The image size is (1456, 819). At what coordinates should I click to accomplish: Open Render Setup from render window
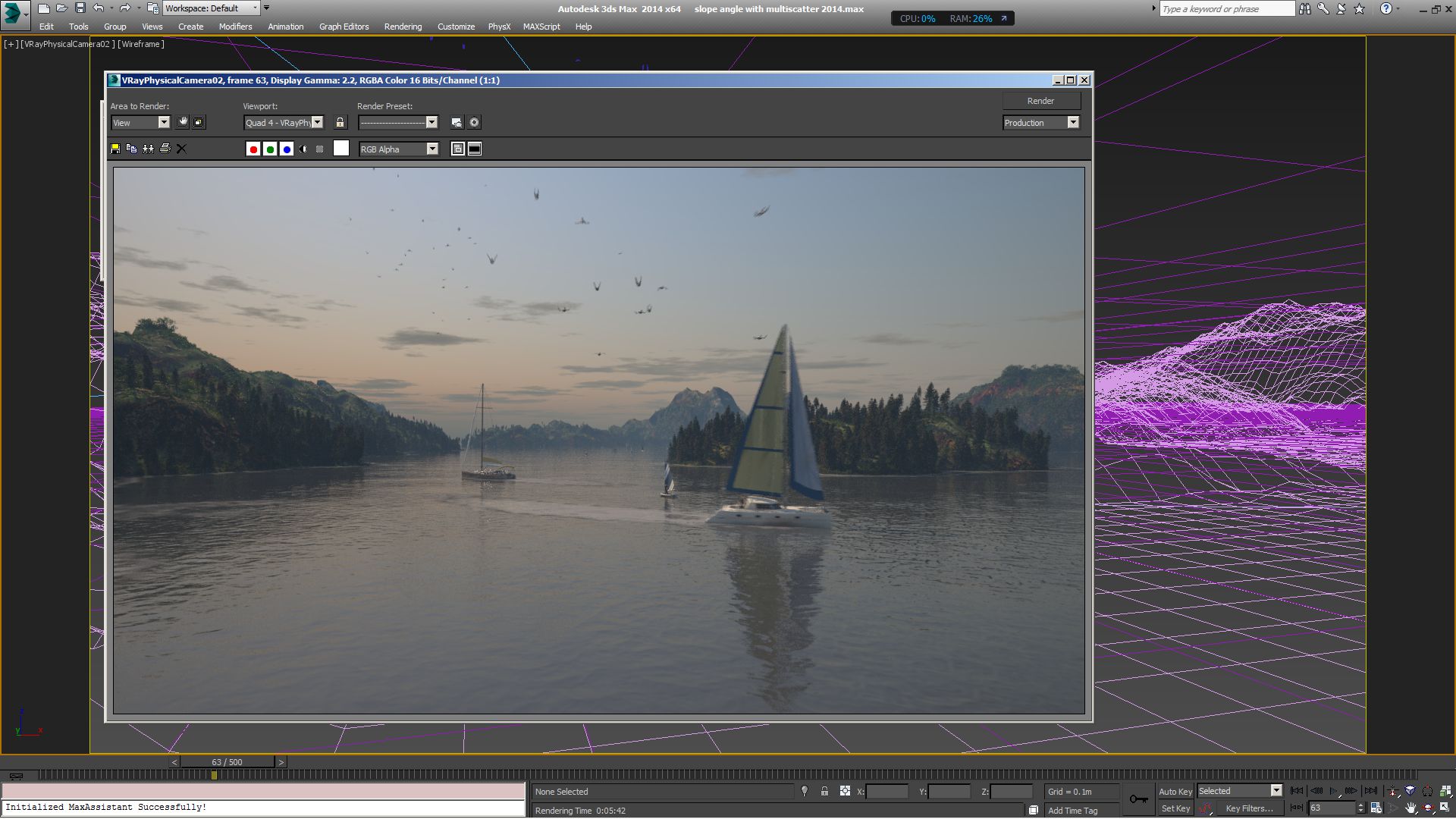click(457, 123)
